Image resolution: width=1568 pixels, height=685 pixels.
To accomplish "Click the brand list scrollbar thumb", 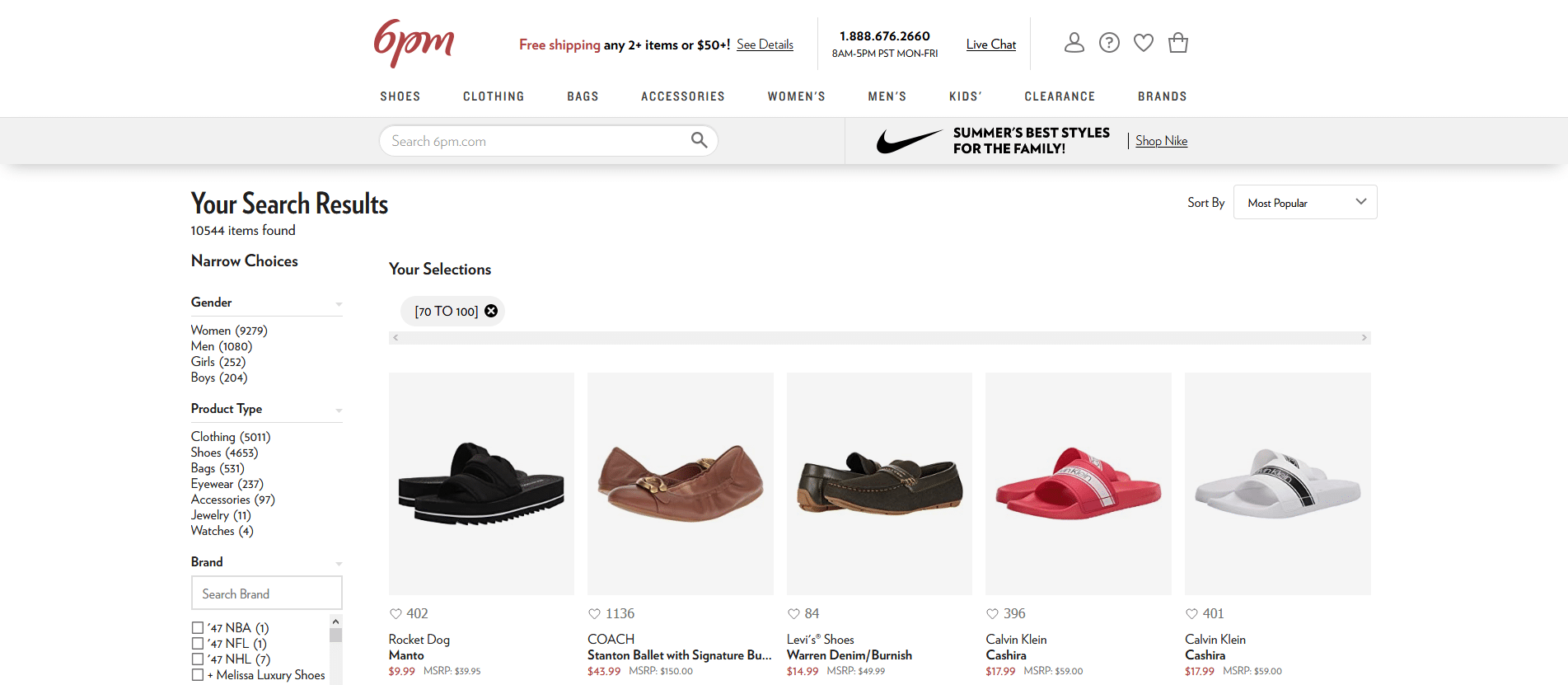I will [335, 635].
